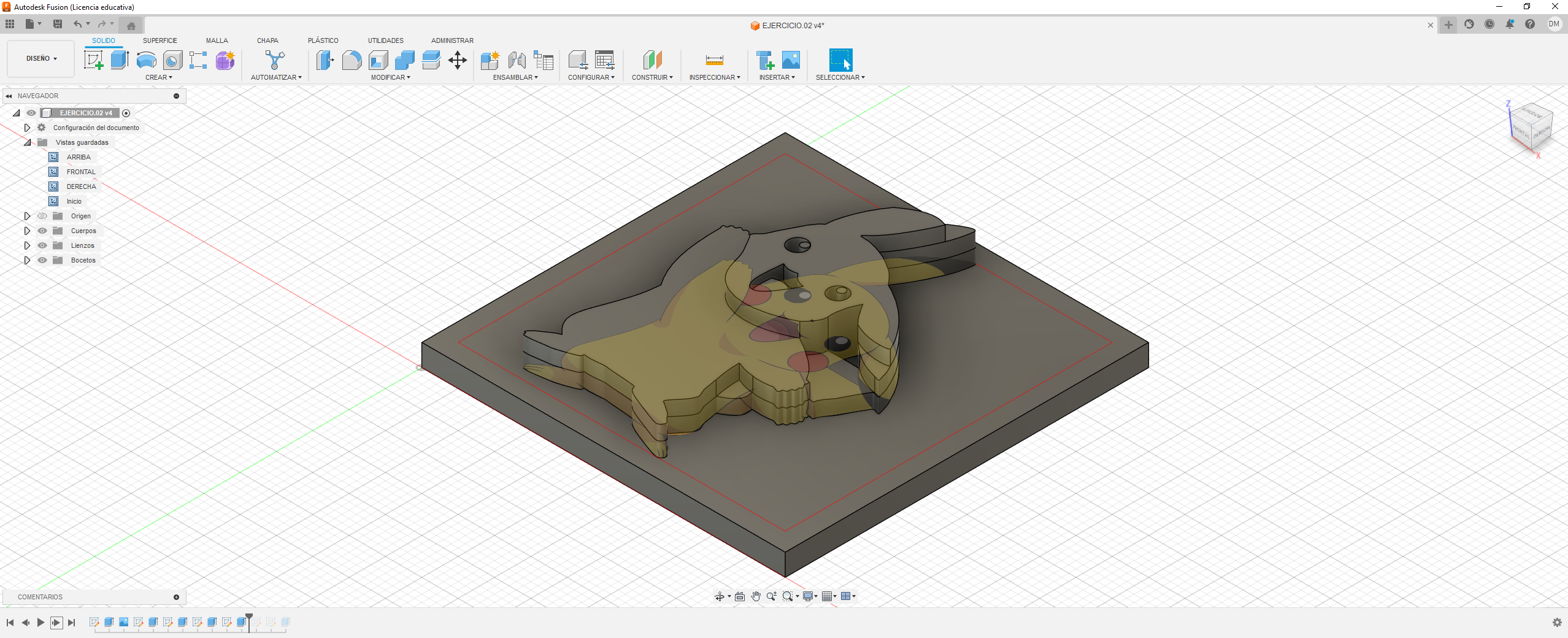The image size is (1568, 638).
Task: Expand the Bocetos folder
Action: click(27, 260)
